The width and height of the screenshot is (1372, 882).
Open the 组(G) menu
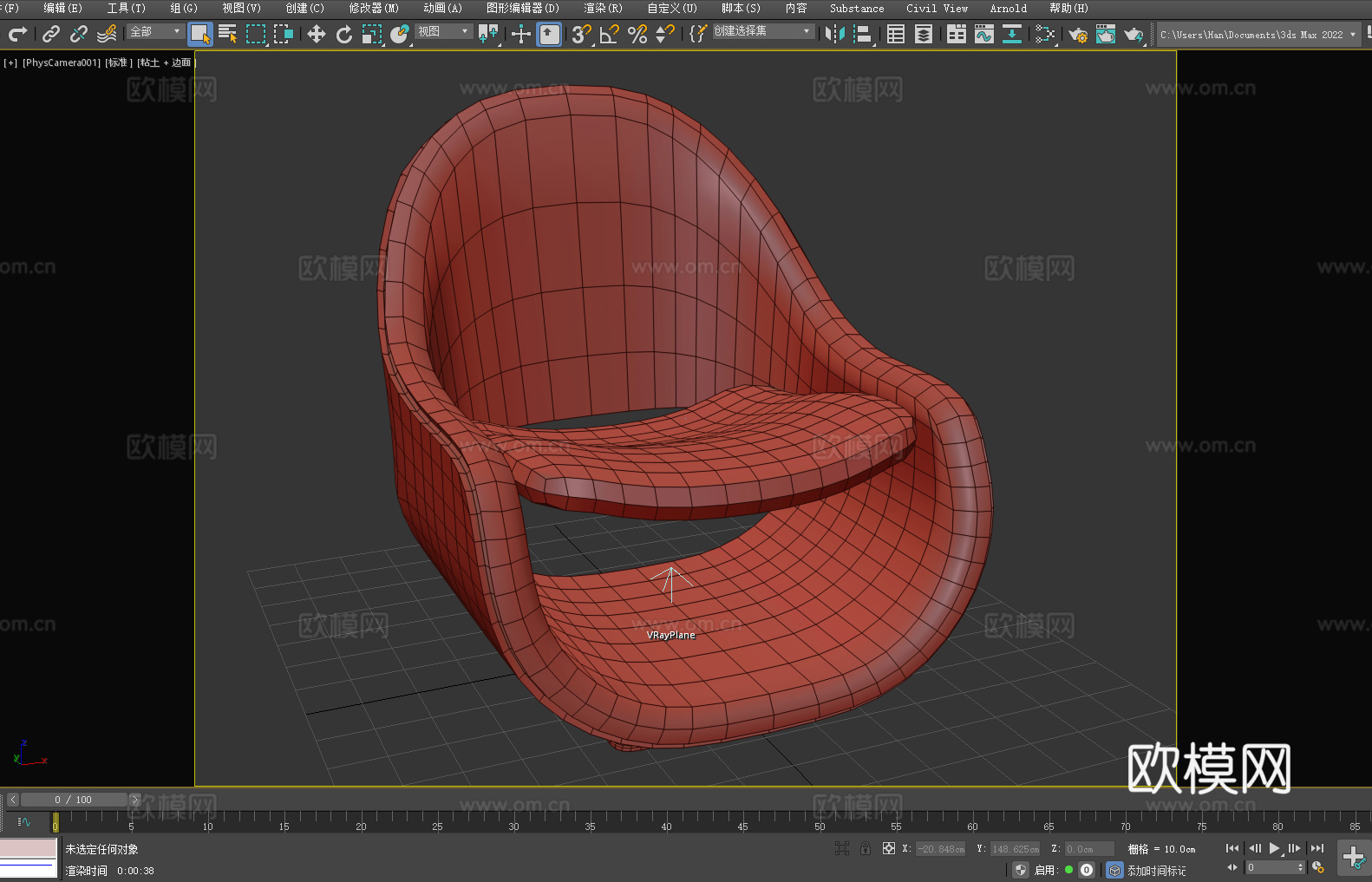tap(184, 8)
